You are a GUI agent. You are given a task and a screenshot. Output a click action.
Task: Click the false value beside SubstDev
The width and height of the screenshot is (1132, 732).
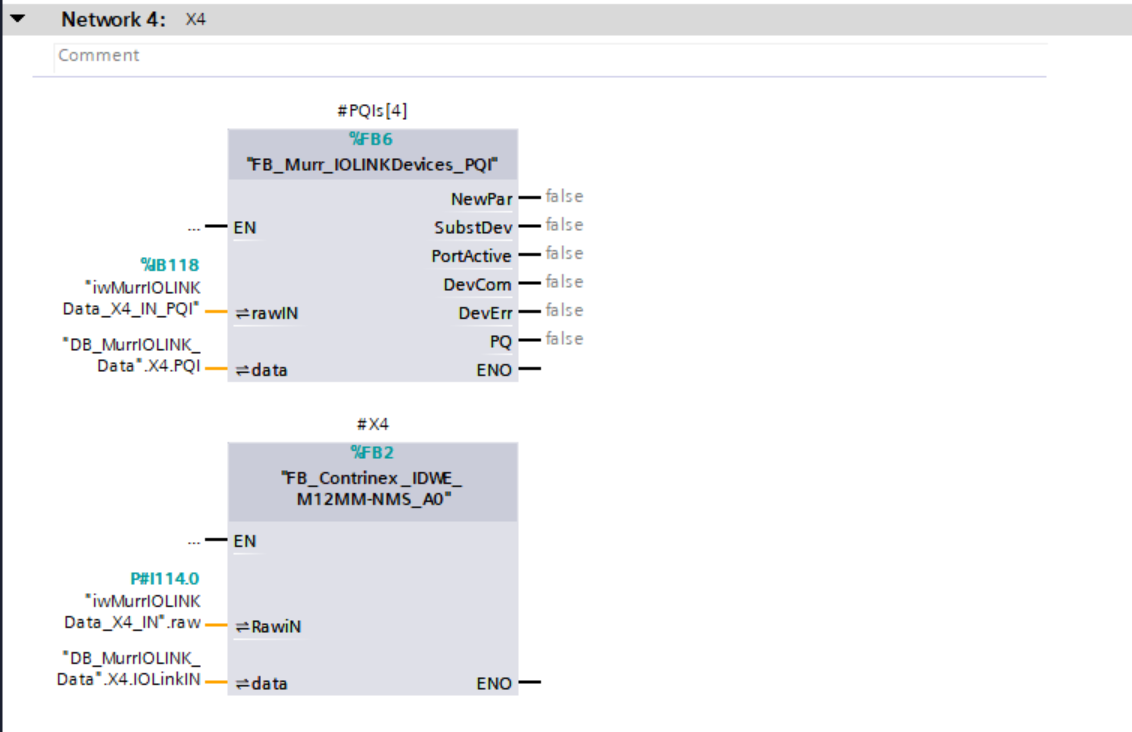pyautogui.click(x=564, y=225)
